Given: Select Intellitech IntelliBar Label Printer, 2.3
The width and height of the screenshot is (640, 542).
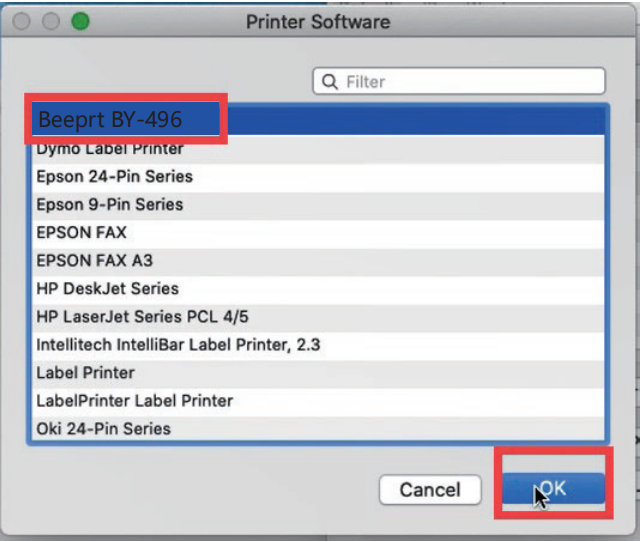Looking at the screenshot, I should click(x=318, y=345).
